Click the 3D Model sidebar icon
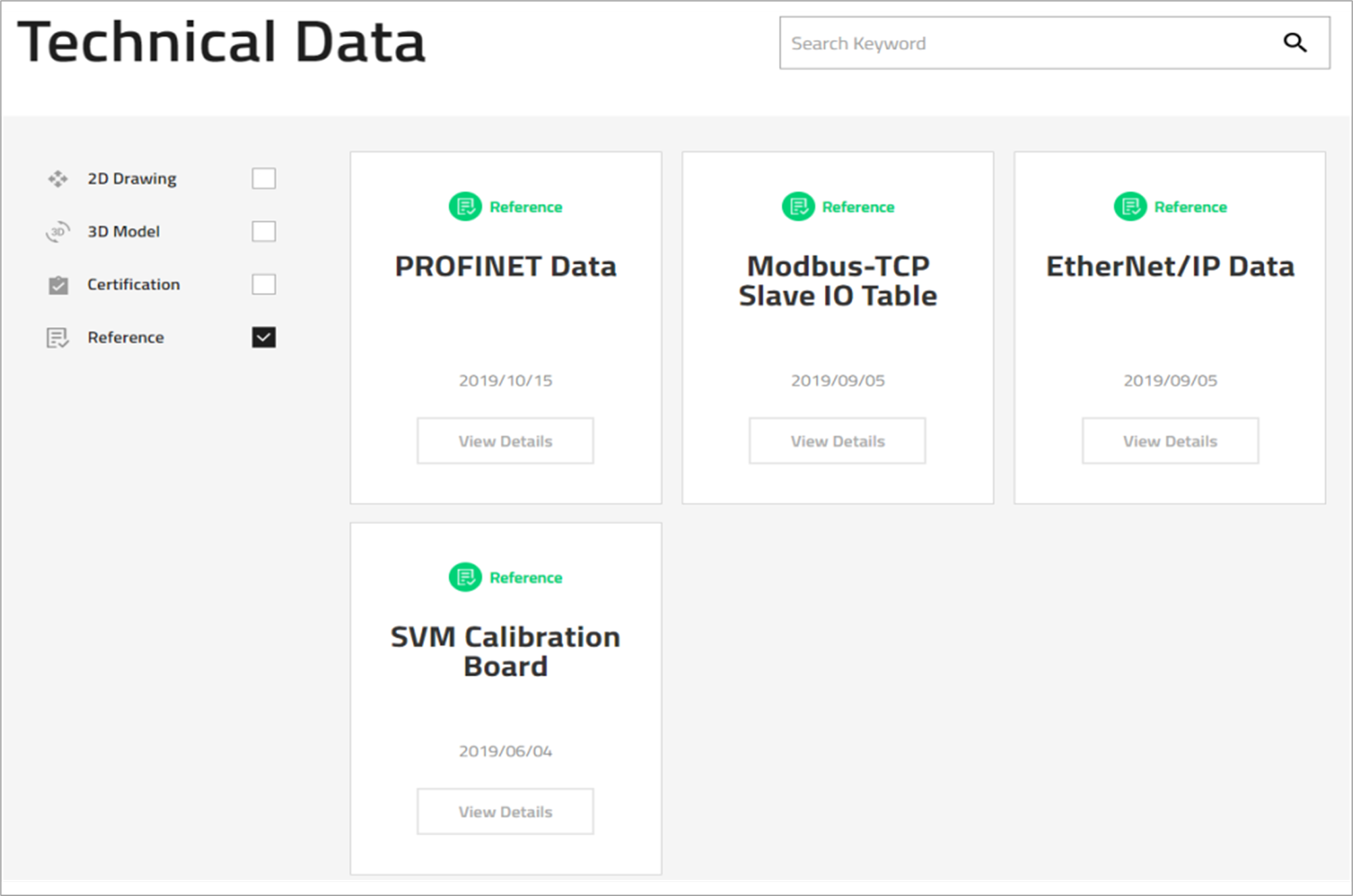The height and width of the screenshot is (896, 1353). click(x=58, y=232)
